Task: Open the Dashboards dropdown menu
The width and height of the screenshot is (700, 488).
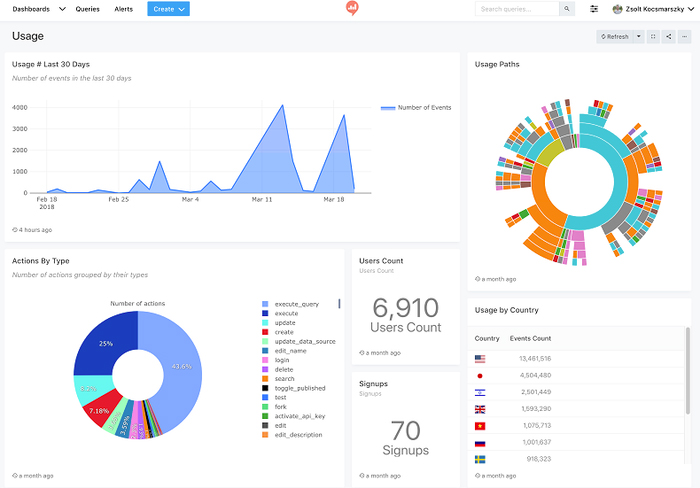Action: pyautogui.click(x=39, y=9)
